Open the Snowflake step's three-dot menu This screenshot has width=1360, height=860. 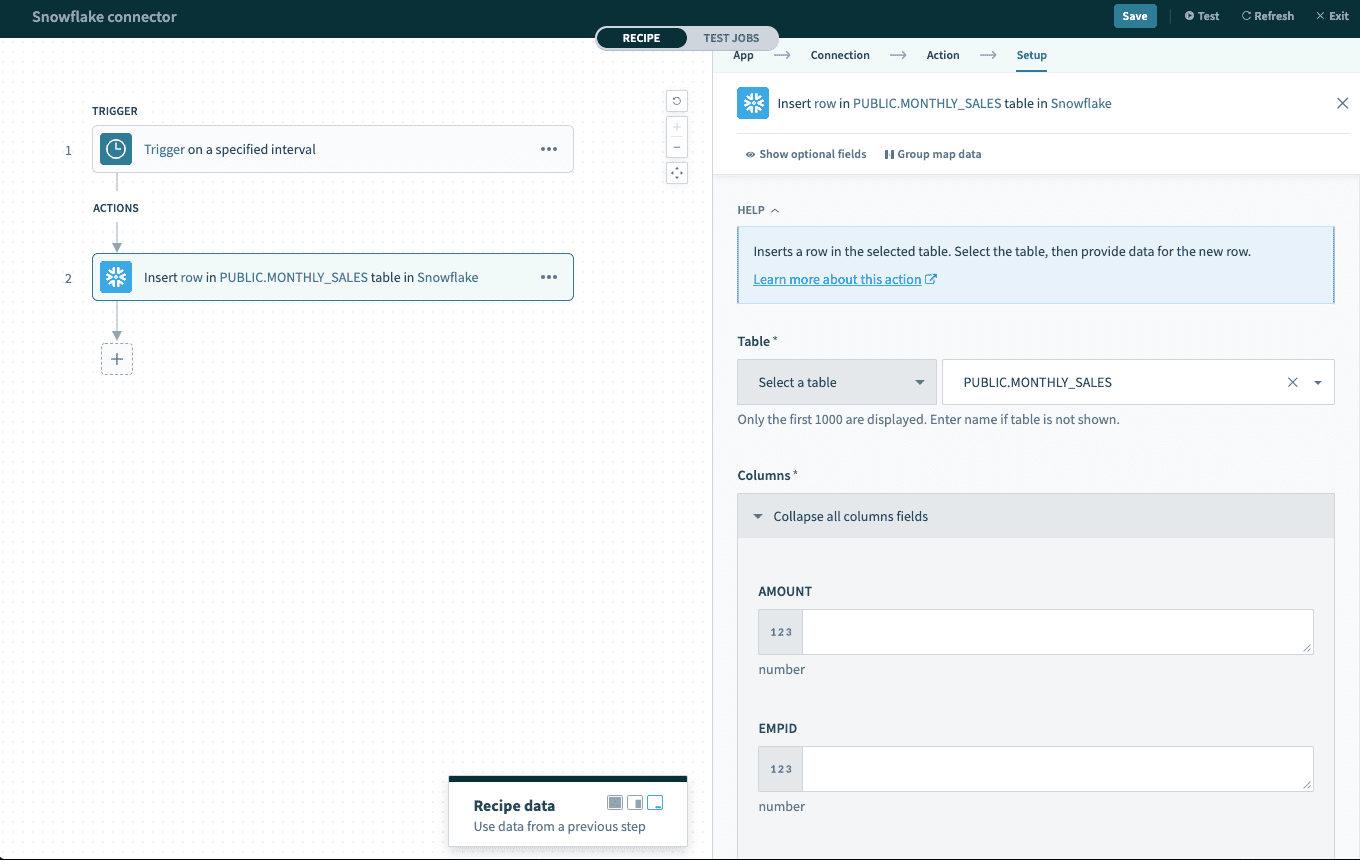[x=549, y=277]
